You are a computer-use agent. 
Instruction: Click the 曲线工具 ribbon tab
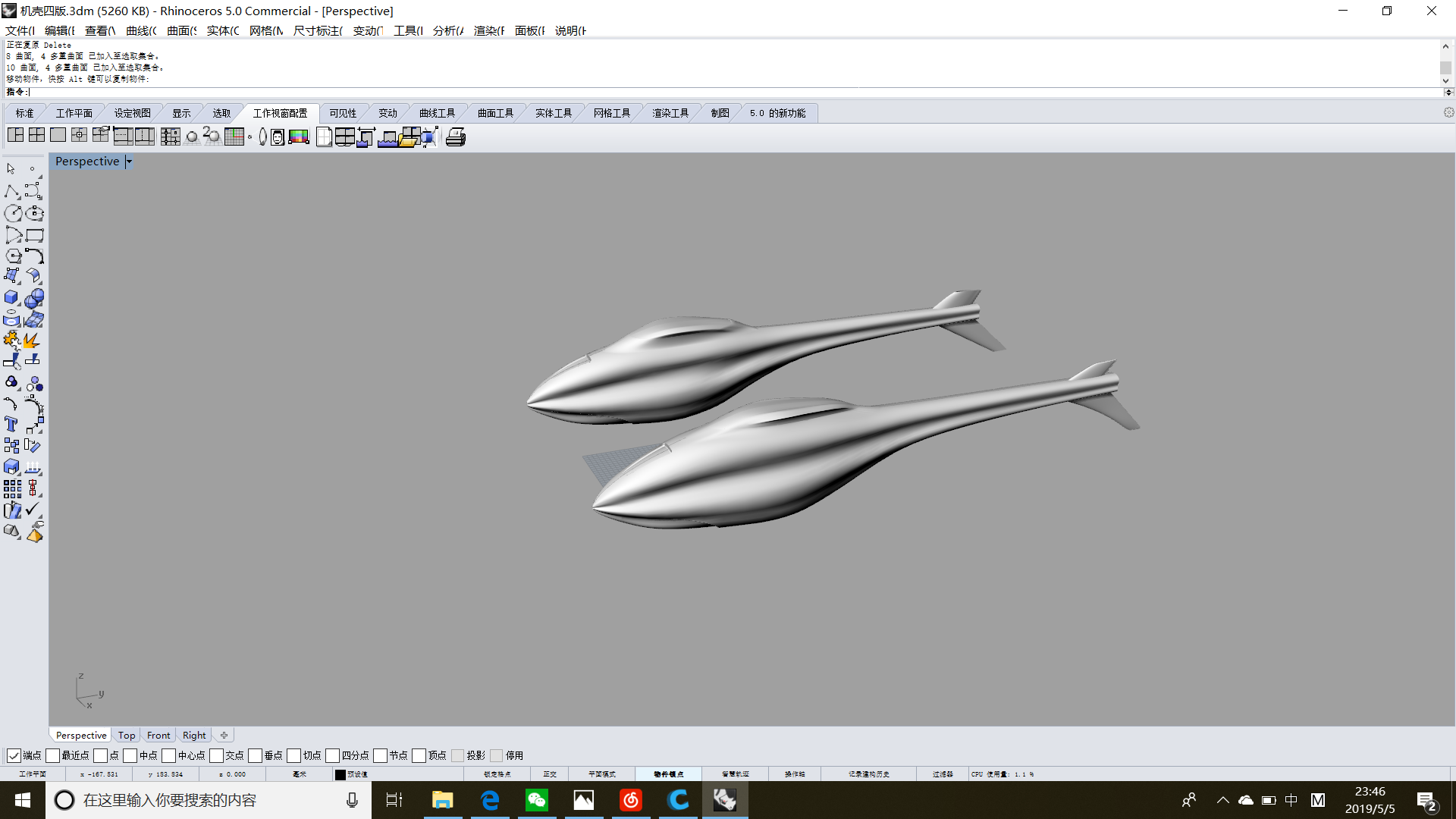coord(437,113)
